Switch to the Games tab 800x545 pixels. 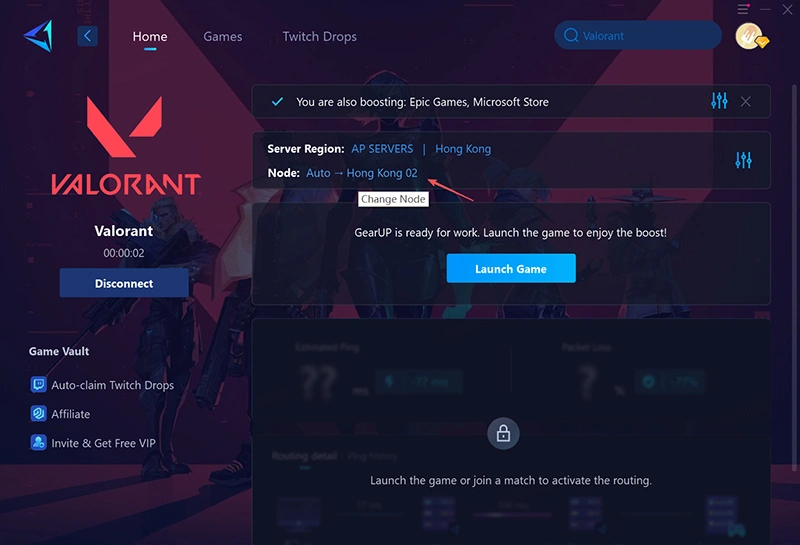(x=222, y=36)
